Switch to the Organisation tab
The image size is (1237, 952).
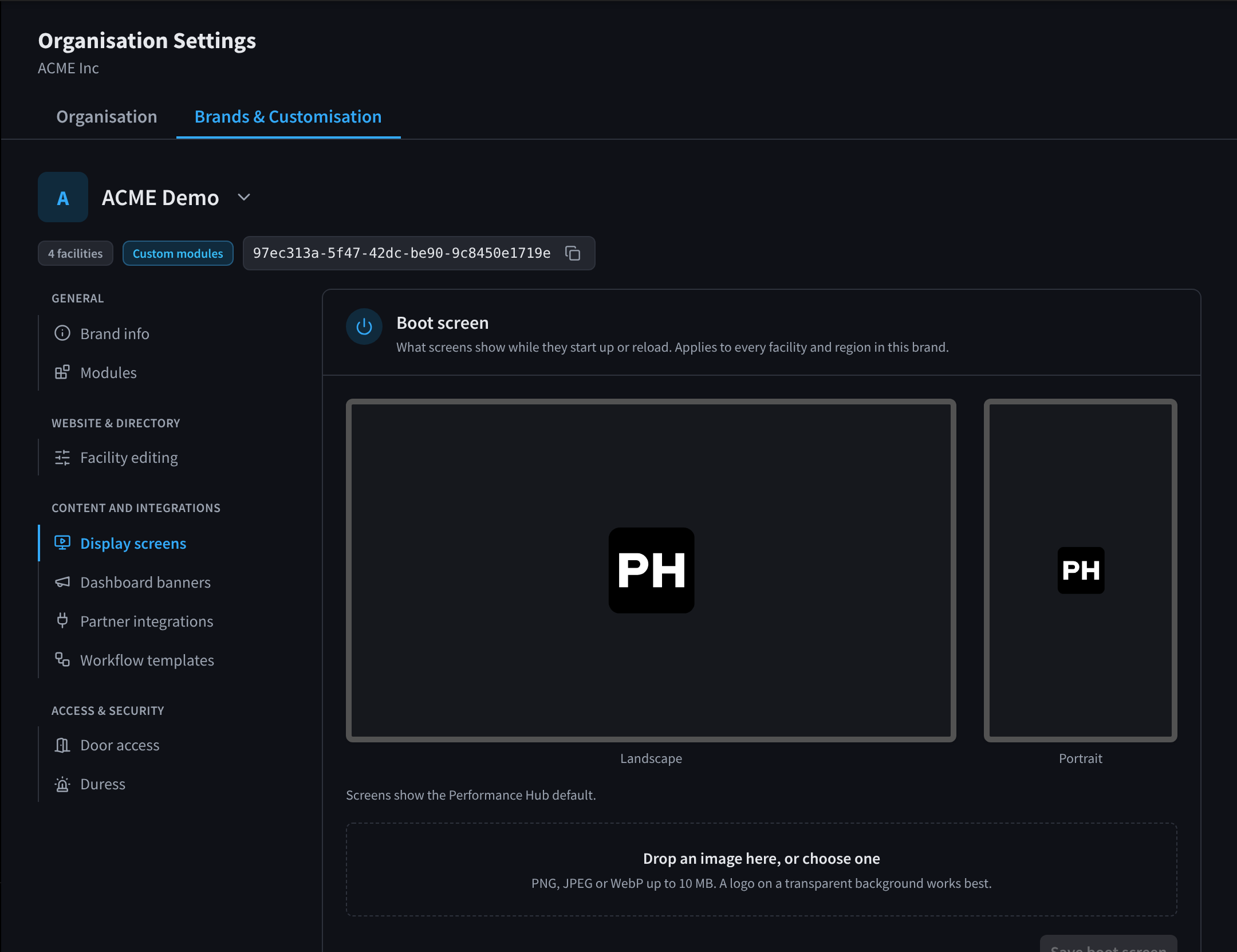point(107,117)
